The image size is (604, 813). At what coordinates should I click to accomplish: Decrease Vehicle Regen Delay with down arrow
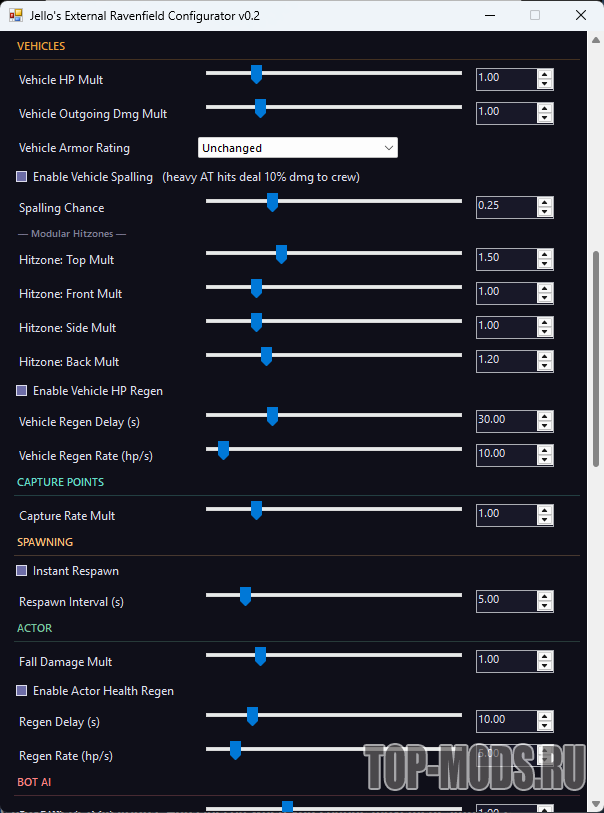(x=544, y=426)
